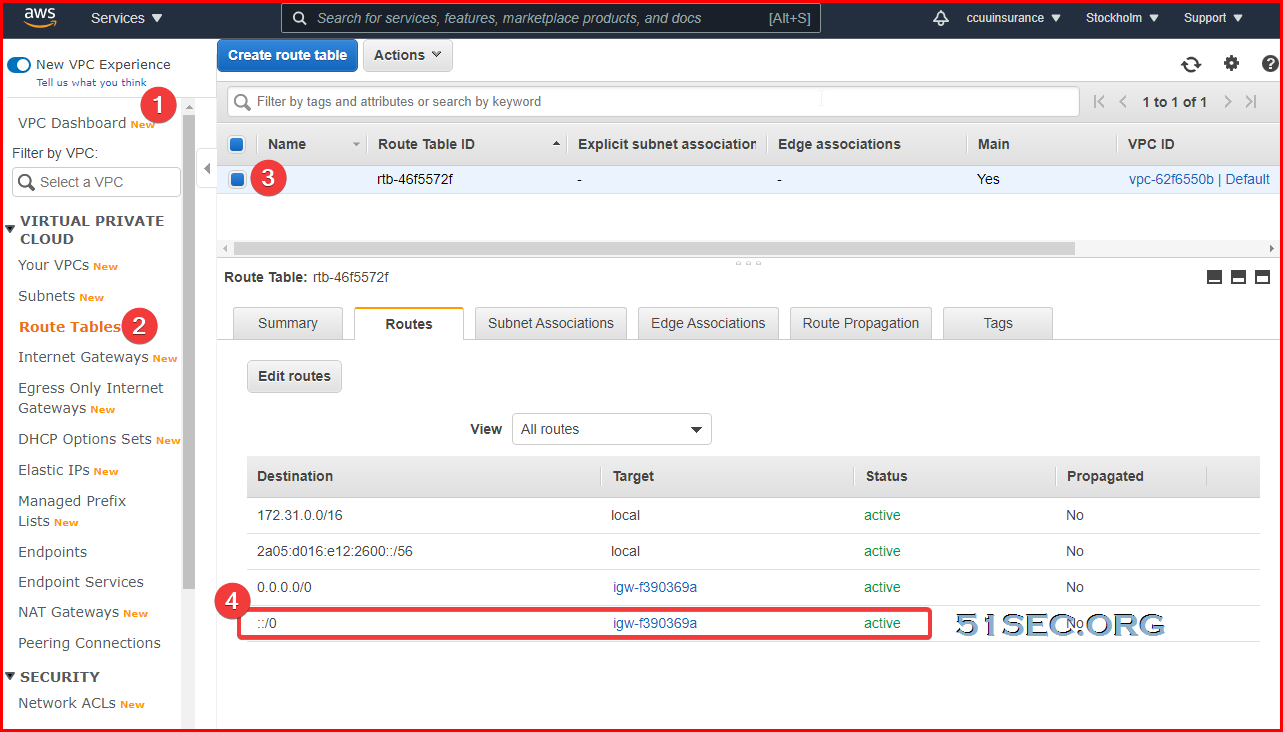
Task: Open the notifications bell
Action: [x=941, y=18]
